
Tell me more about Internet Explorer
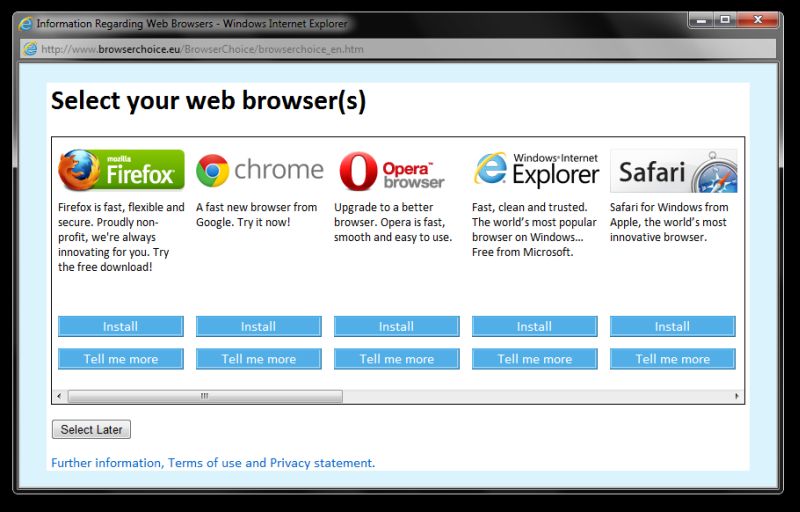coord(534,359)
